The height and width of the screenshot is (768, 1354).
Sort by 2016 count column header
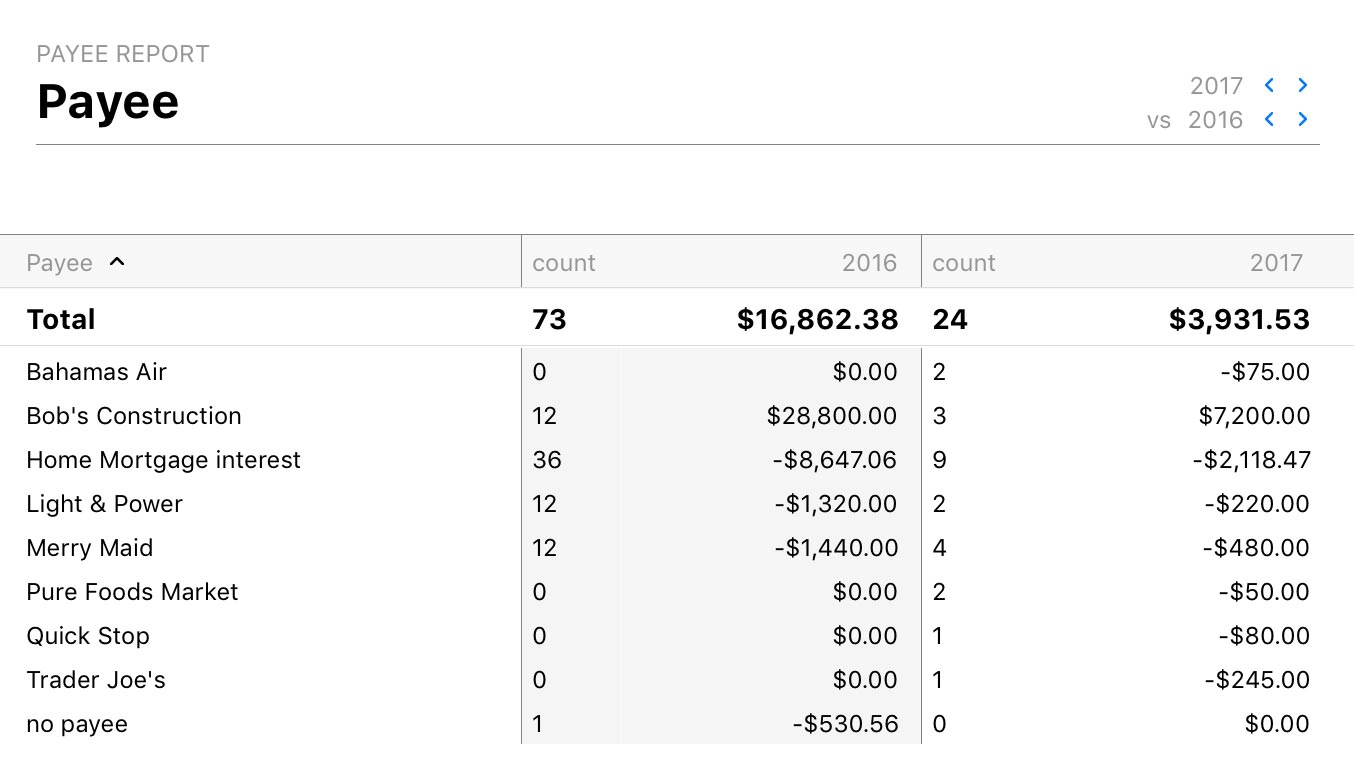(564, 263)
